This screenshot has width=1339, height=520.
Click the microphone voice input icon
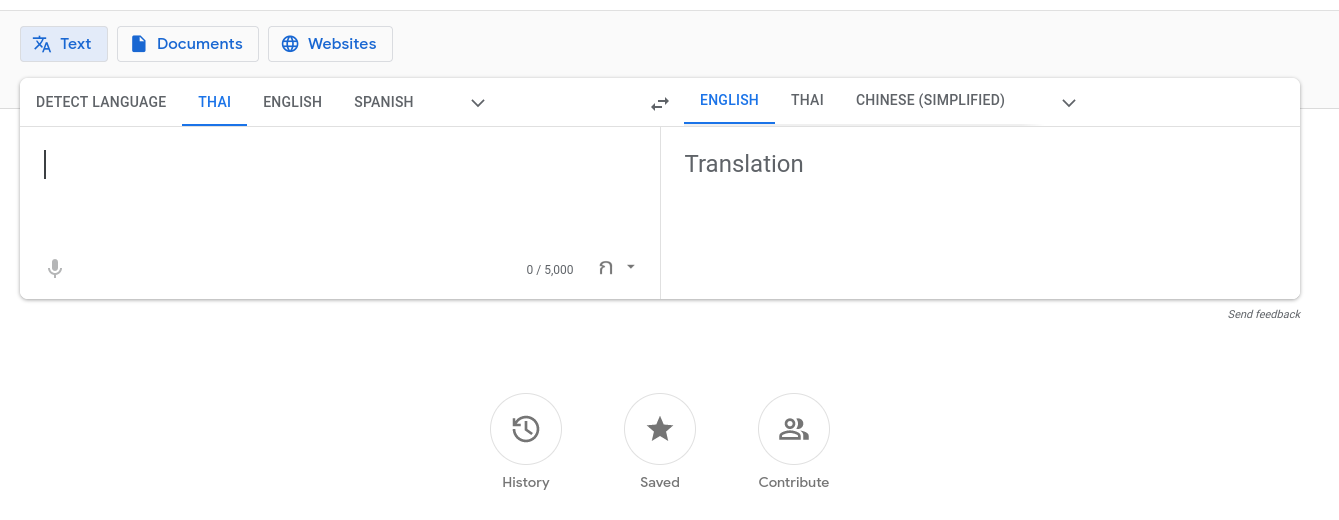coord(55,268)
